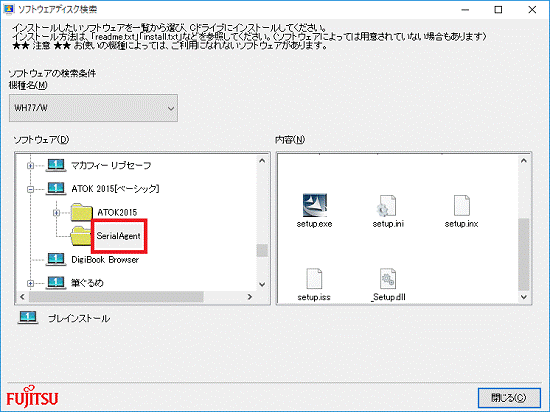Screen dimensions: 550x412
Task: Click contents pane scroll up arrow
Action: (524, 161)
